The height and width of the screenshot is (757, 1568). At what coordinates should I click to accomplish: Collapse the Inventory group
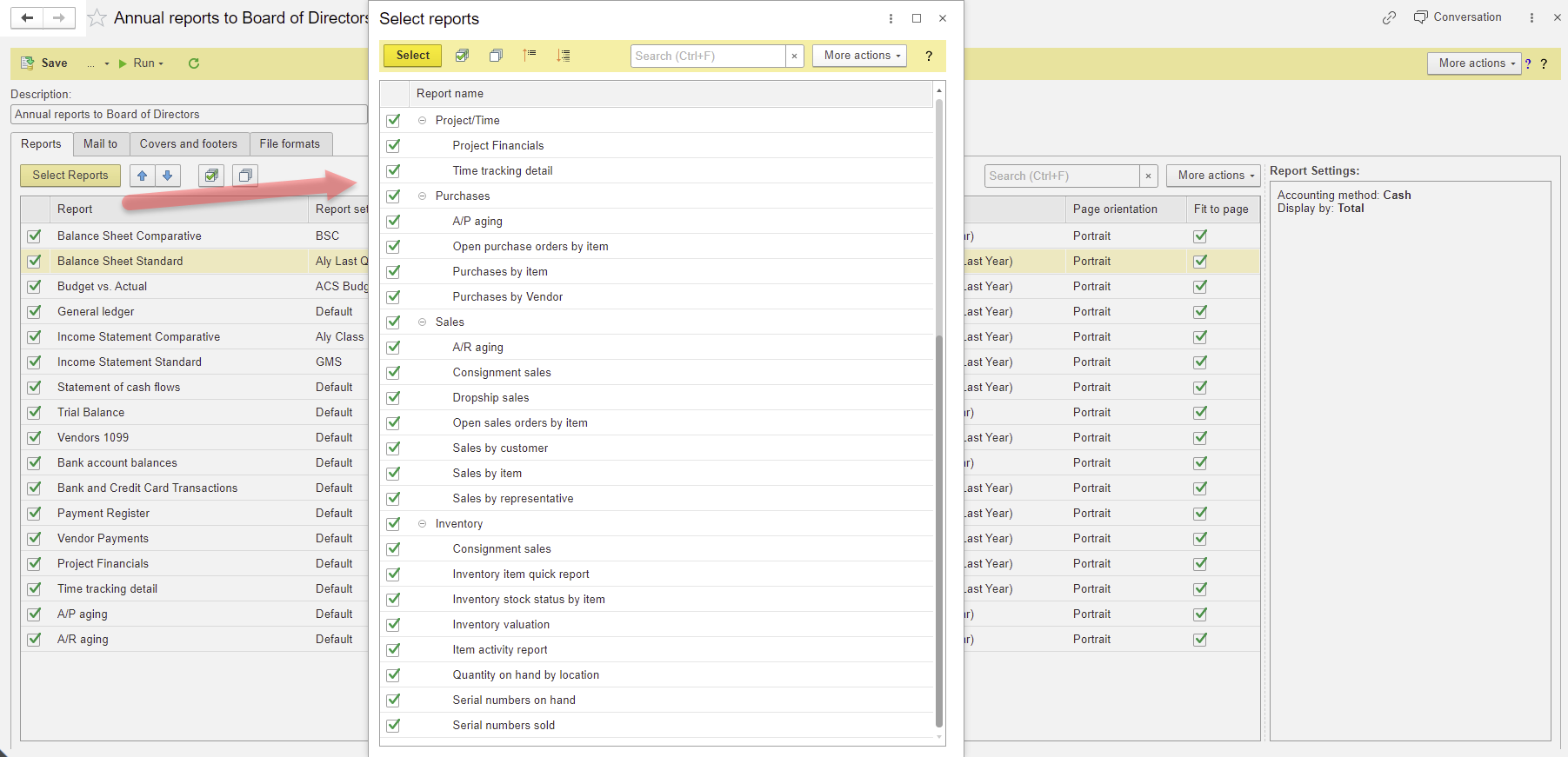(422, 523)
